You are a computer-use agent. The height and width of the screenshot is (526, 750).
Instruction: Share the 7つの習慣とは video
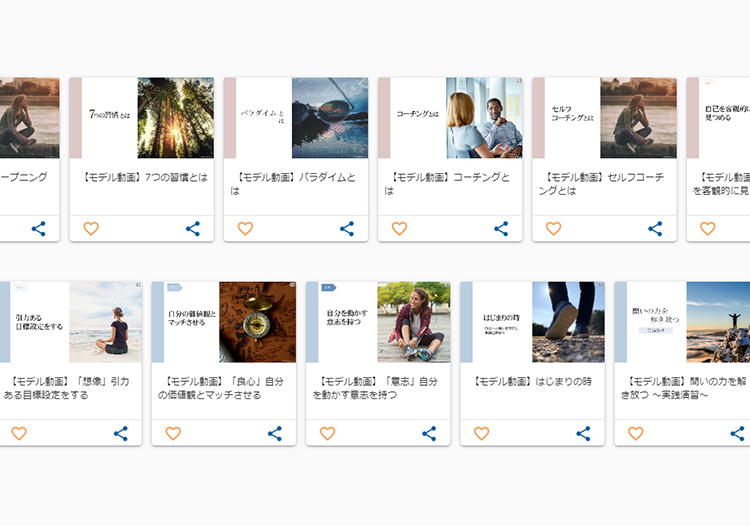point(193,229)
